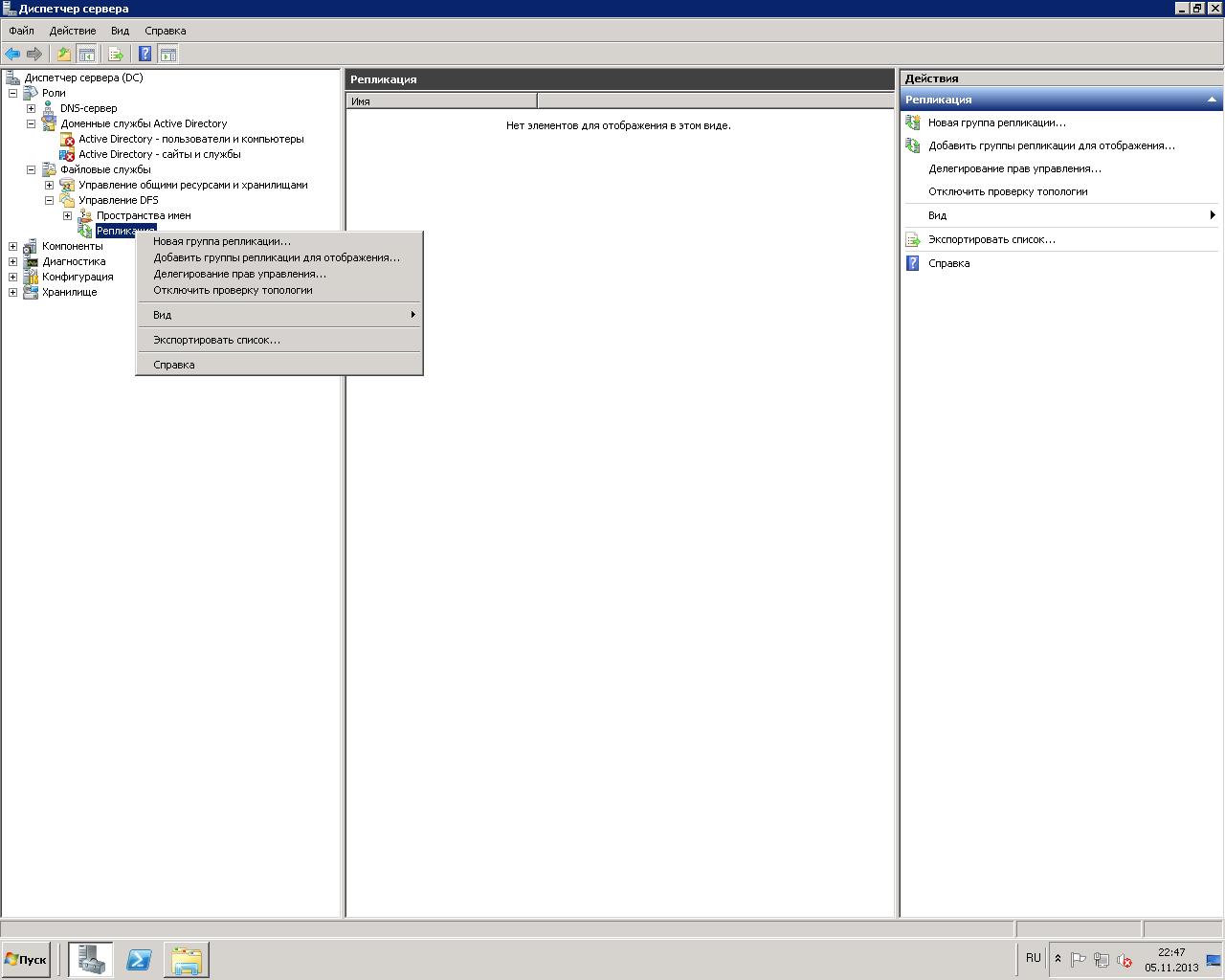Open the Файл menu
Image resolution: width=1225 pixels, height=980 pixels.
click(21, 31)
